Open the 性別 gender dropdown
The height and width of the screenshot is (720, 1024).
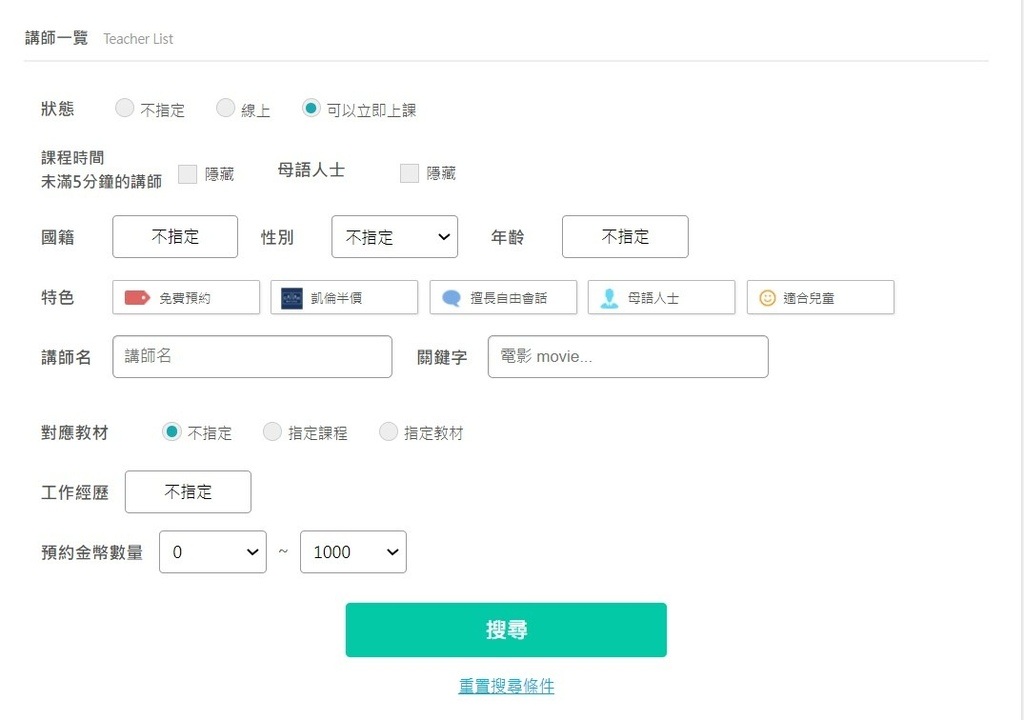[x=394, y=237]
